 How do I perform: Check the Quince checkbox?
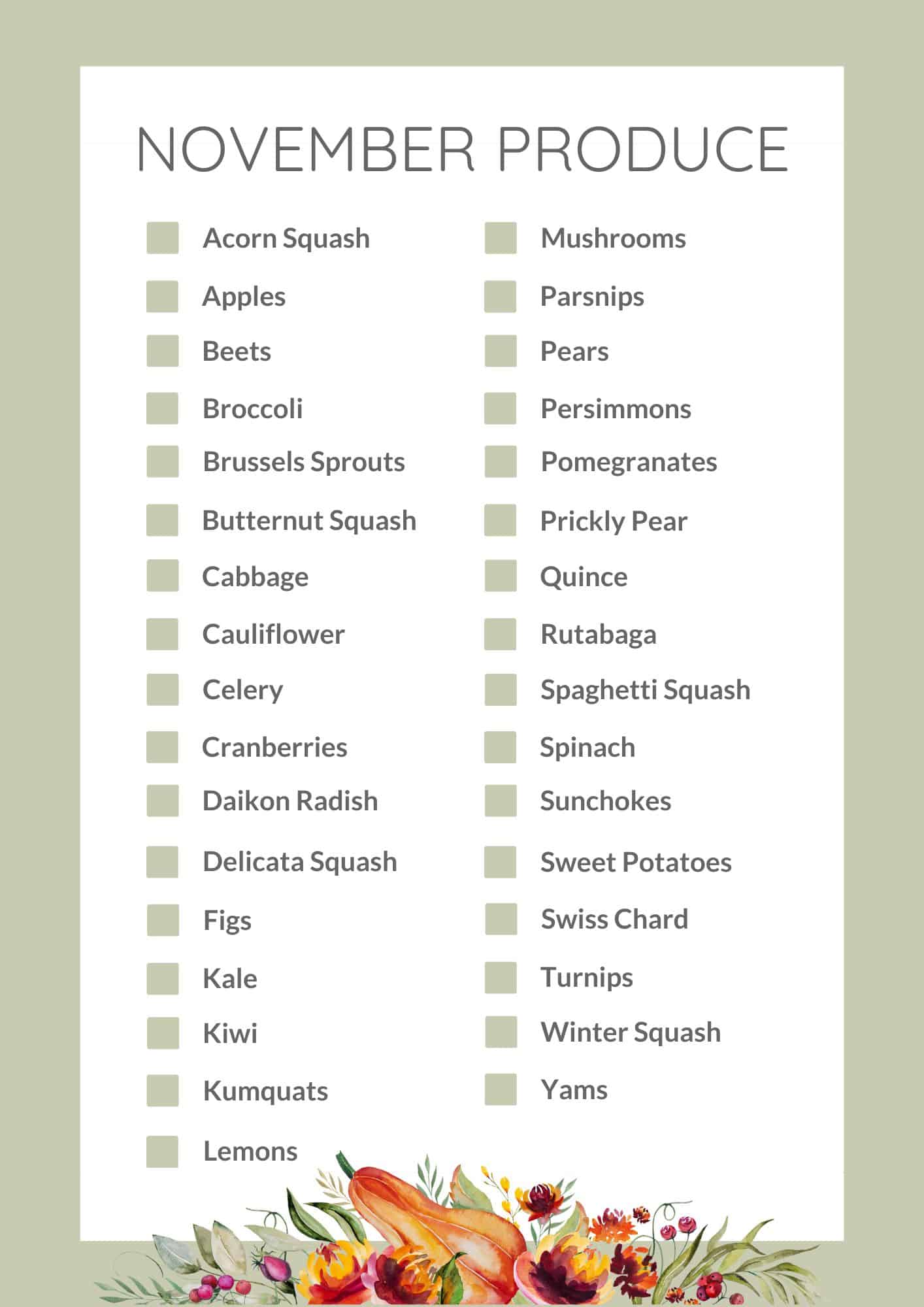[x=501, y=576]
